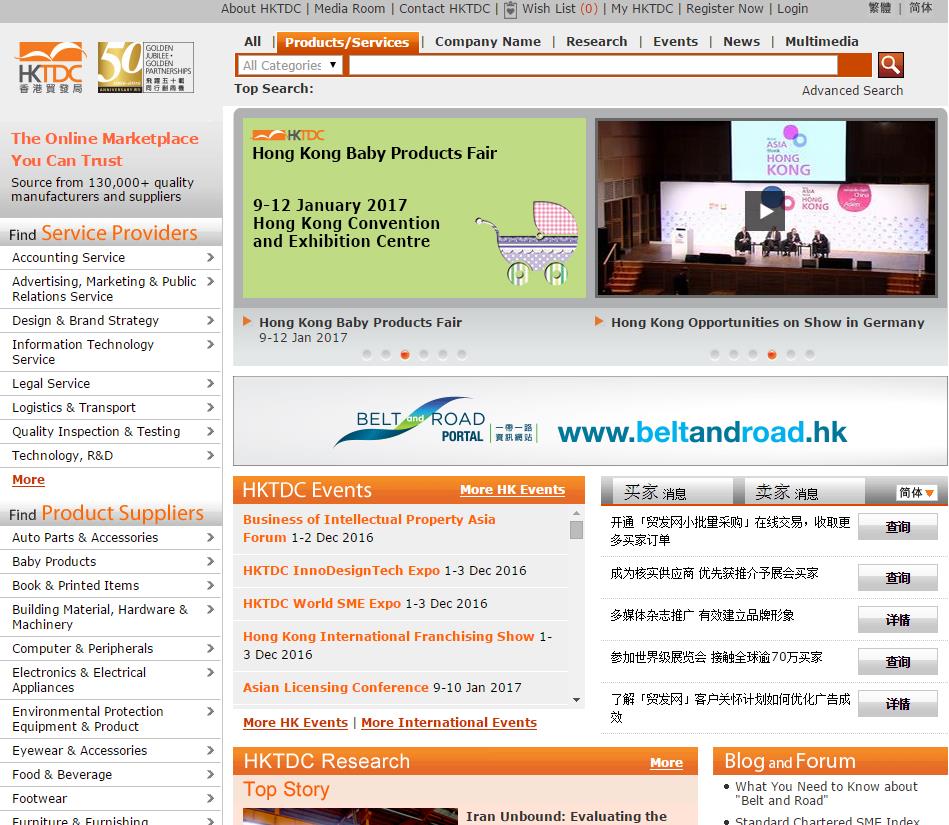Viewport: 949px width, 825px height.
Task: Open the 50th anniversary Golden Jubilee logo
Action: point(145,67)
